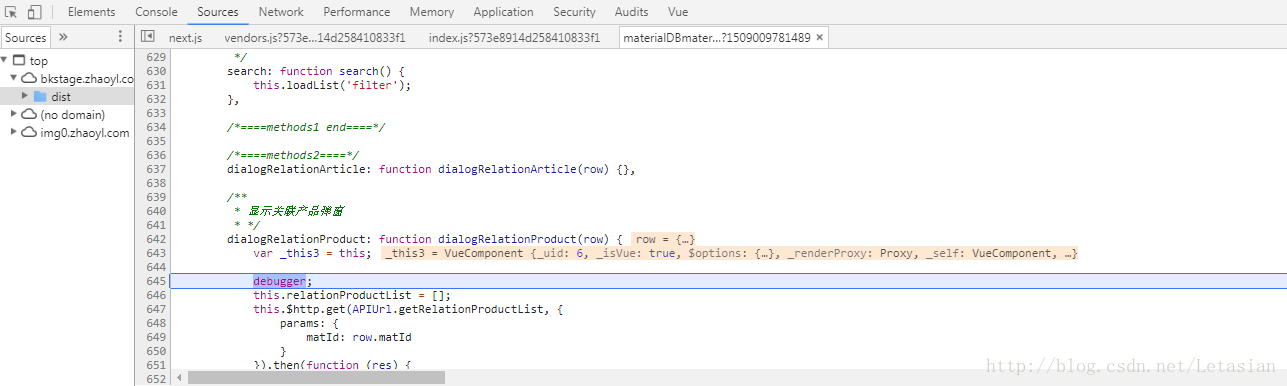The height and width of the screenshot is (386, 1287).
Task: Open the Security tab
Action: point(574,12)
